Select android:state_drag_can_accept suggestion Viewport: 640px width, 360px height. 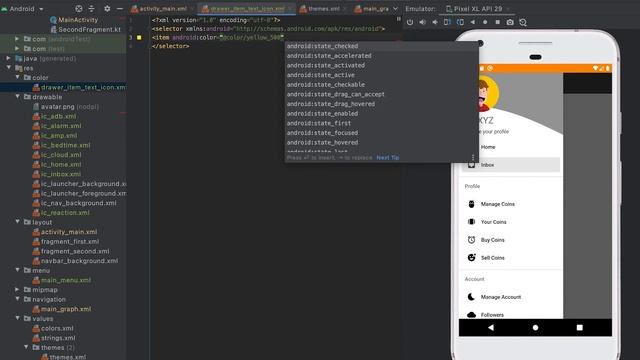point(381,94)
